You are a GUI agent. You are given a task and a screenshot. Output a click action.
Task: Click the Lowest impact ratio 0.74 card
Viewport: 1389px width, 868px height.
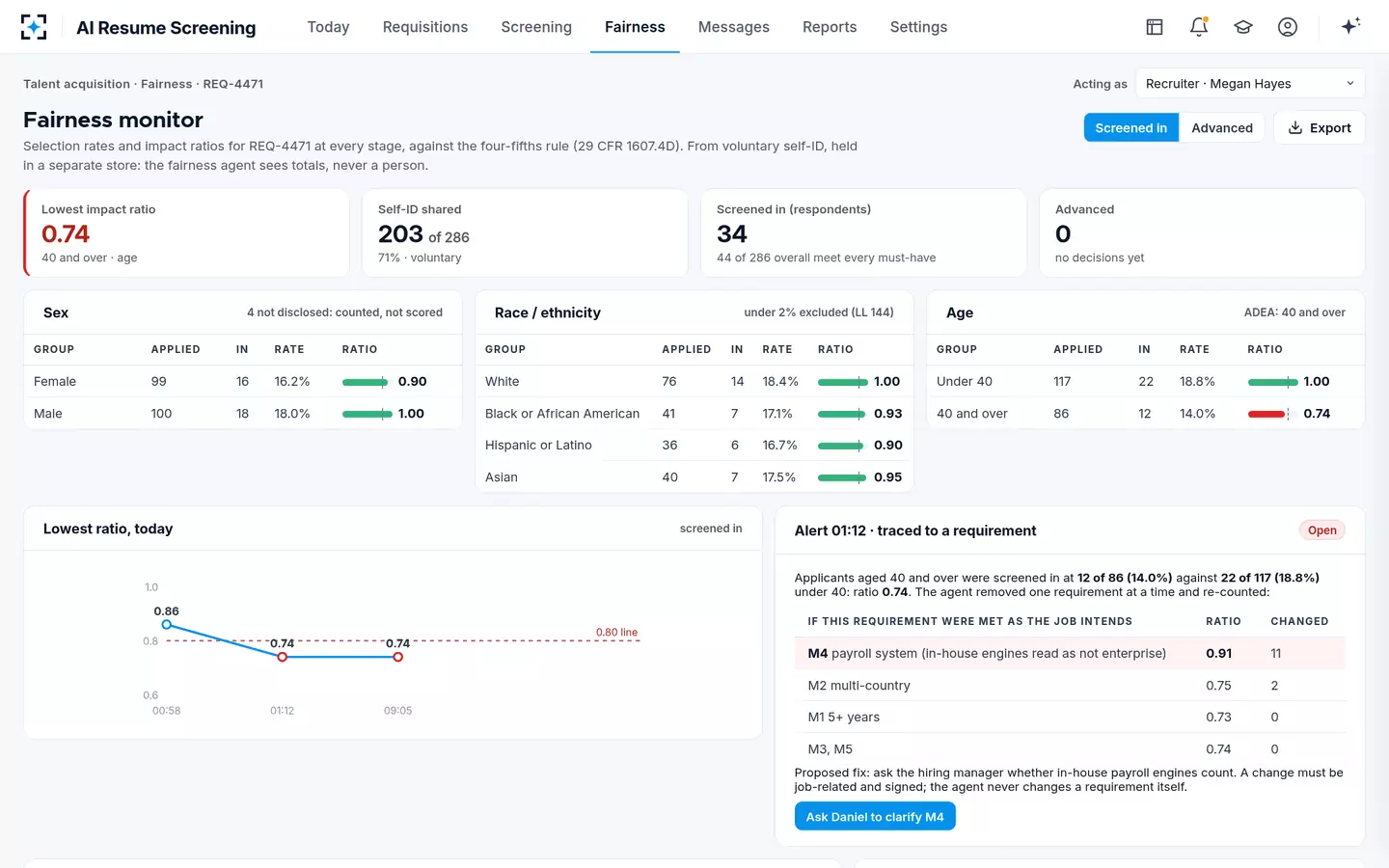coord(186,233)
